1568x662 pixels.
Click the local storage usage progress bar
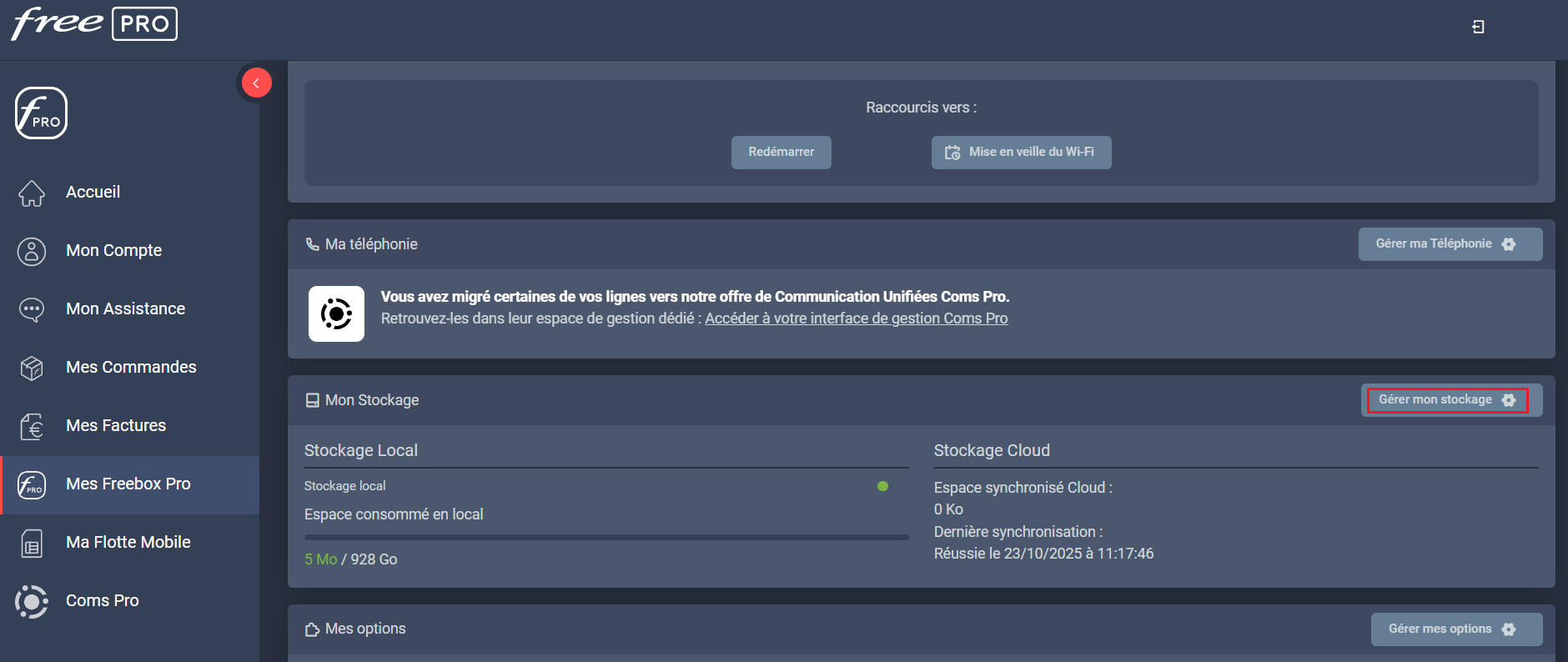(x=606, y=538)
